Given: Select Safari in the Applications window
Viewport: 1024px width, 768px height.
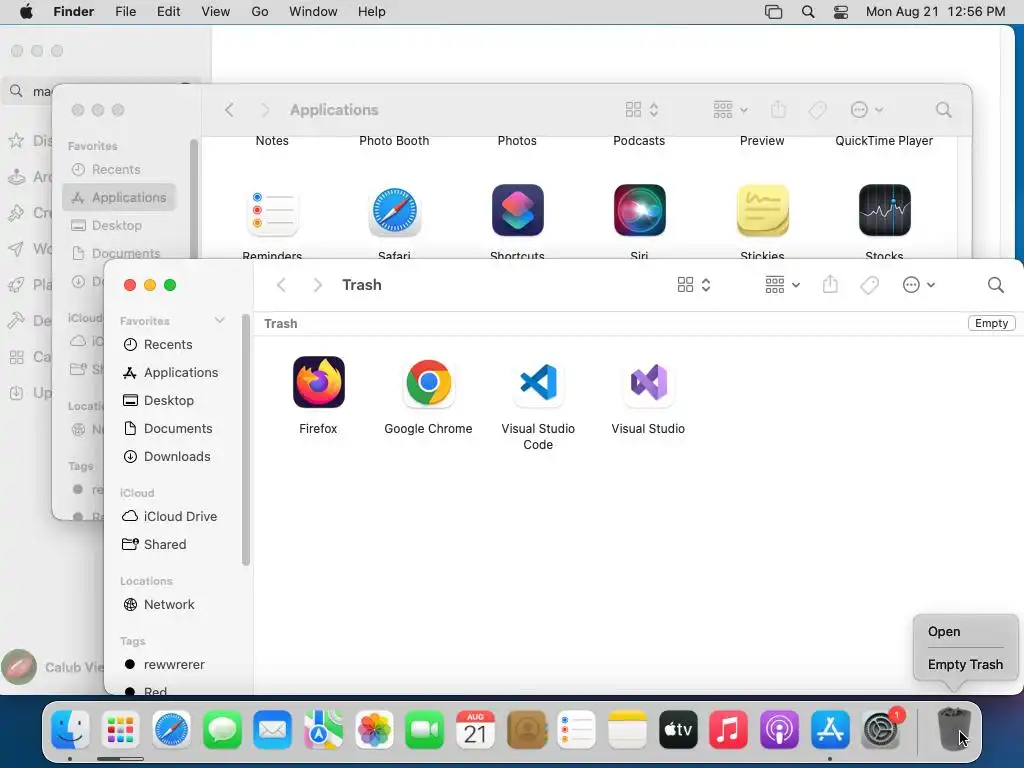Looking at the screenshot, I should point(394,210).
